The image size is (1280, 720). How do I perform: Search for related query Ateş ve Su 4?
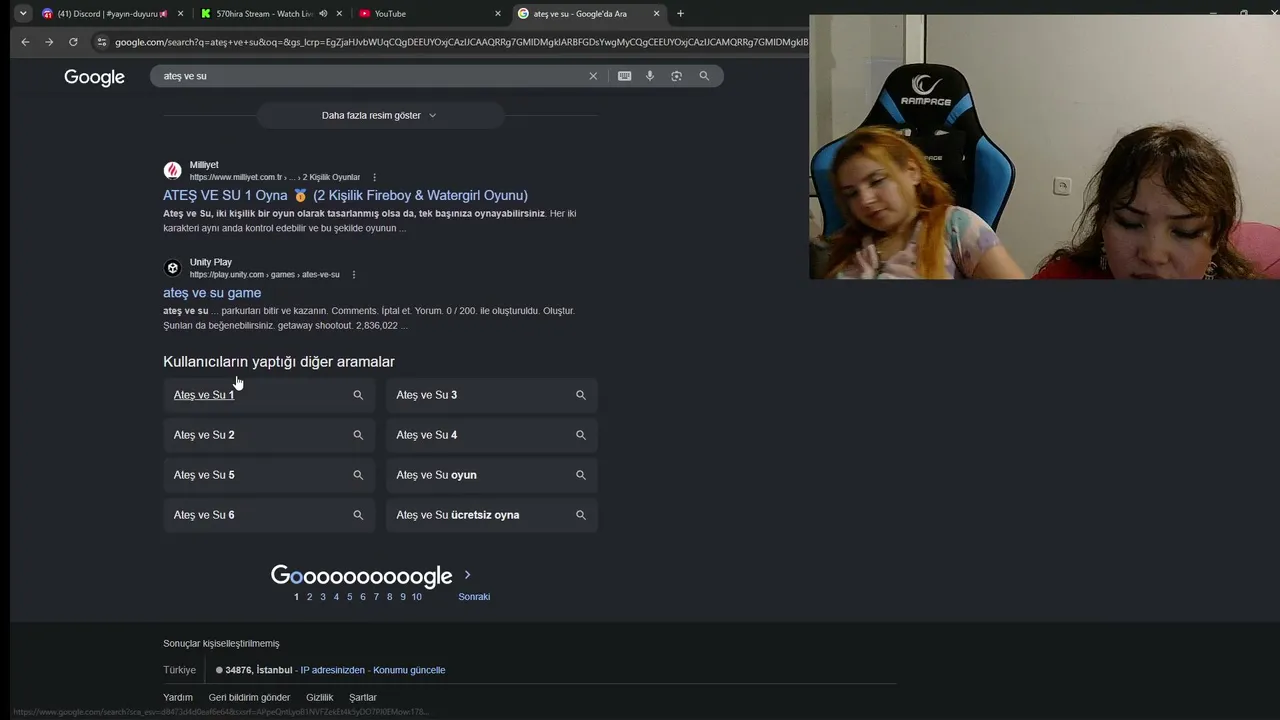[x=492, y=435]
